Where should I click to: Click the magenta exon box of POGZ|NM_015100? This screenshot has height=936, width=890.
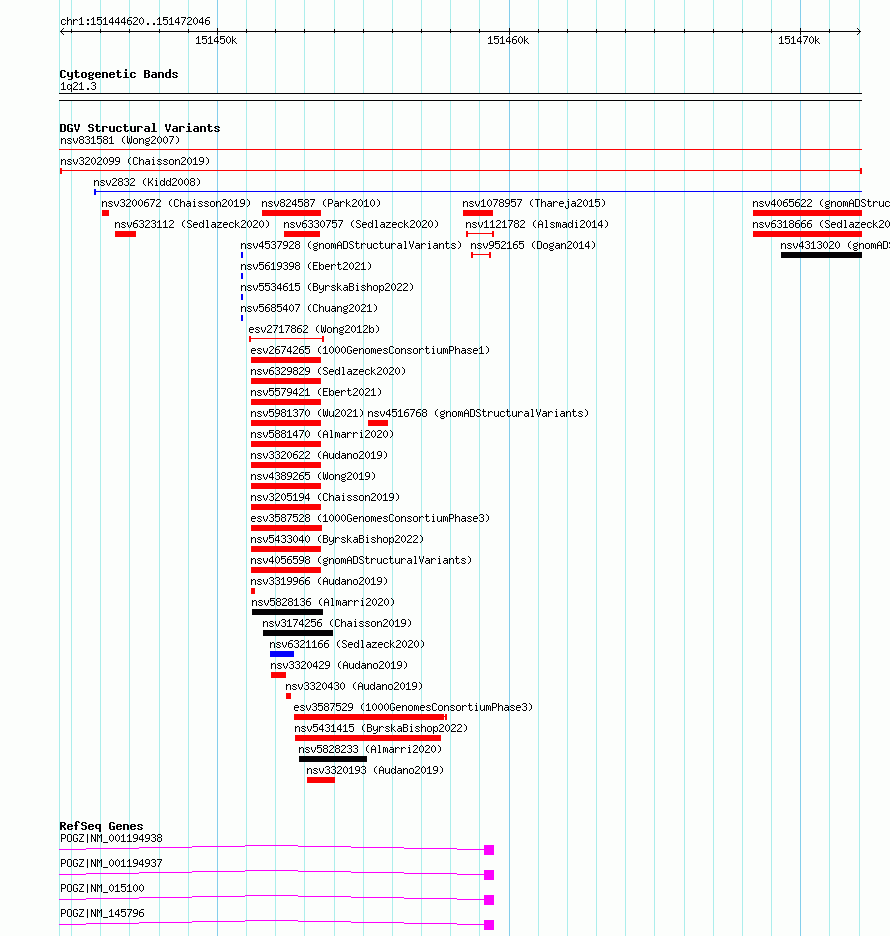click(489, 900)
